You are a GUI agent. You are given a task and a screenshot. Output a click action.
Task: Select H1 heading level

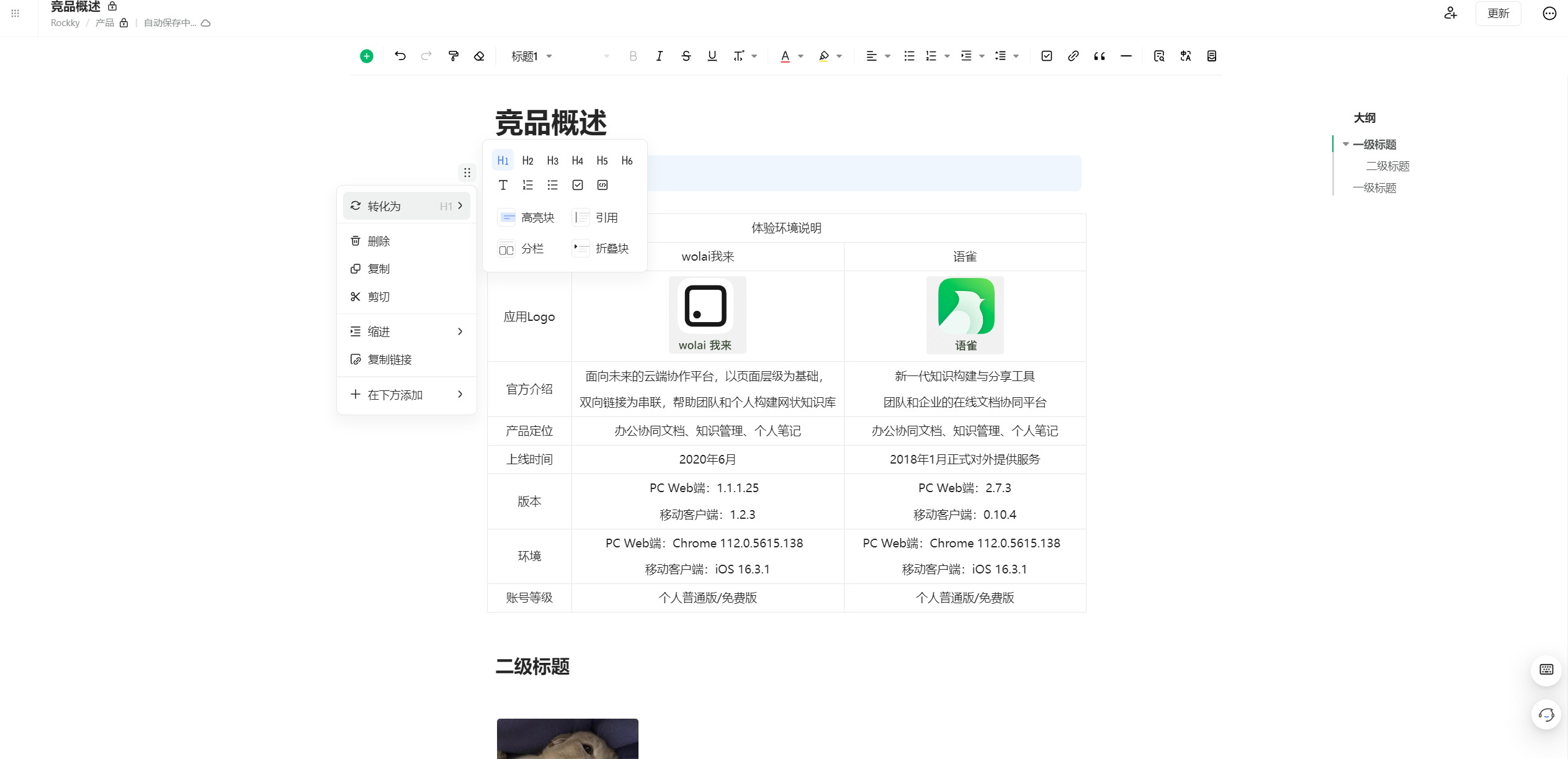pos(503,161)
